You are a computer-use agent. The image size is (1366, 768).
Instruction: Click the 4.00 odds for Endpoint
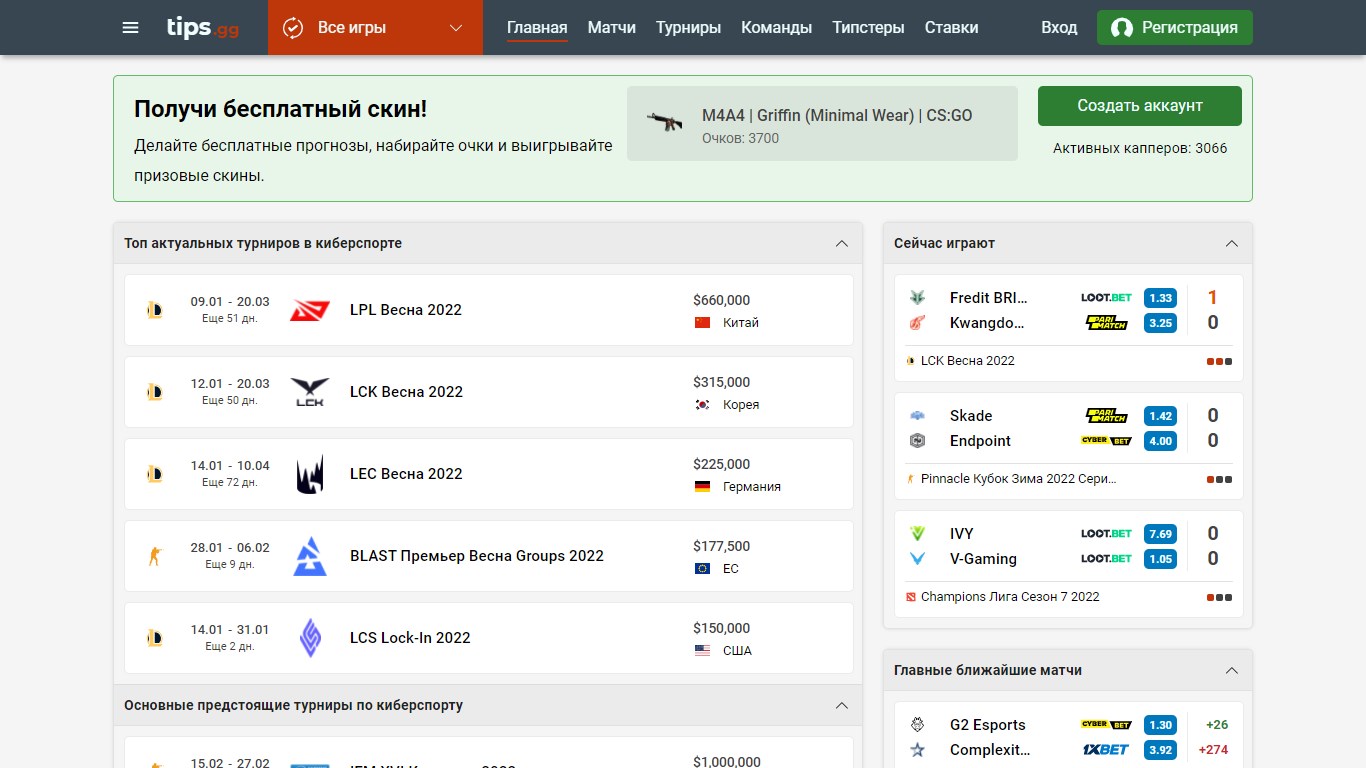(1160, 441)
